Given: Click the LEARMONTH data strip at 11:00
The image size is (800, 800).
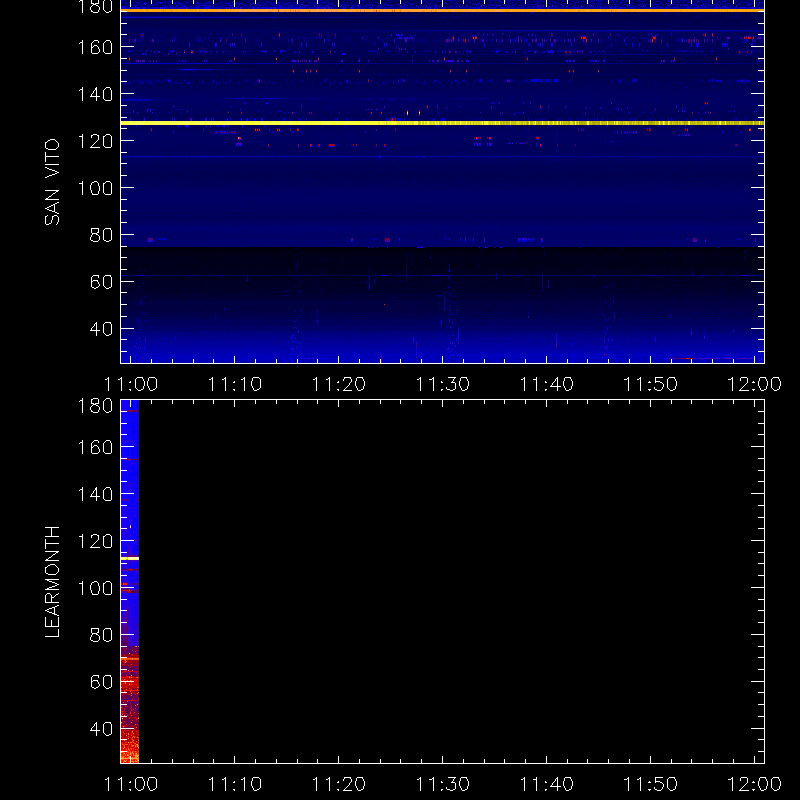Looking at the screenshot, I should tap(130, 581).
